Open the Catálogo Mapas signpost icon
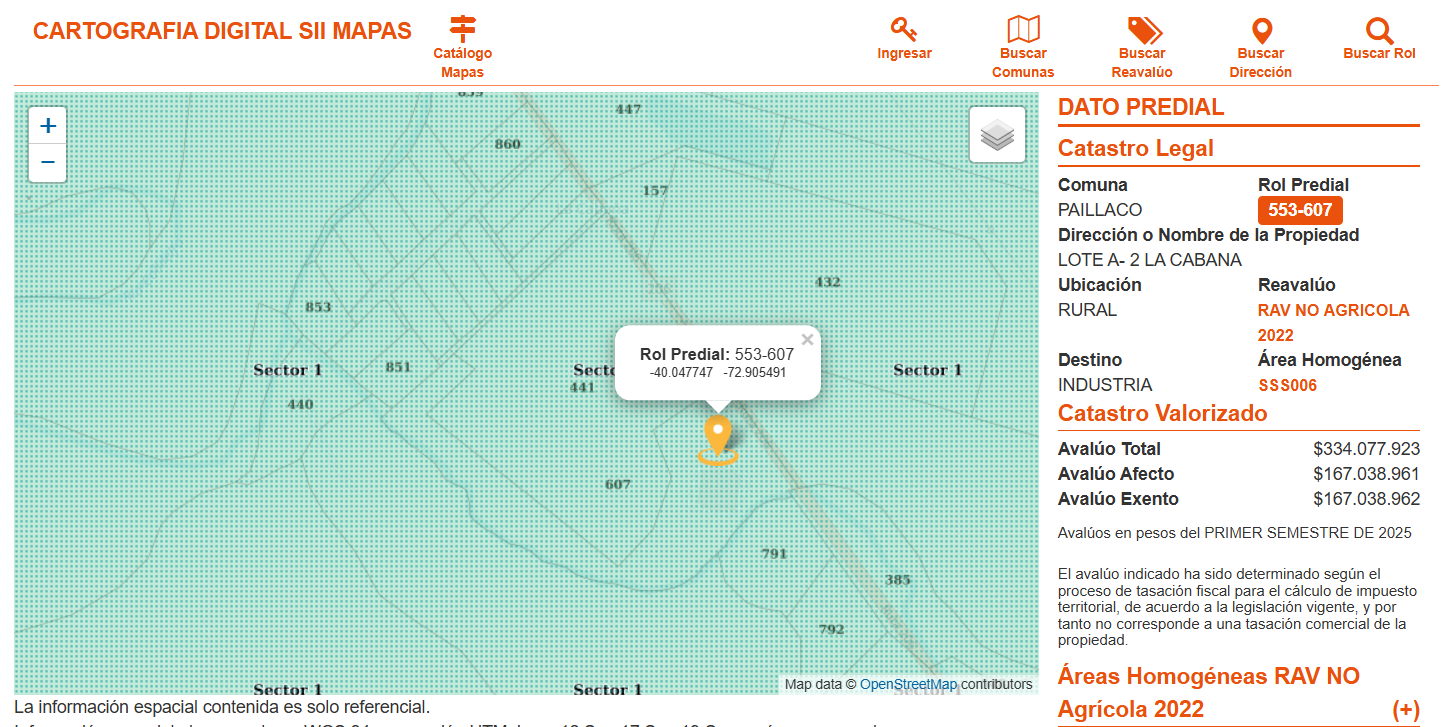 463,29
